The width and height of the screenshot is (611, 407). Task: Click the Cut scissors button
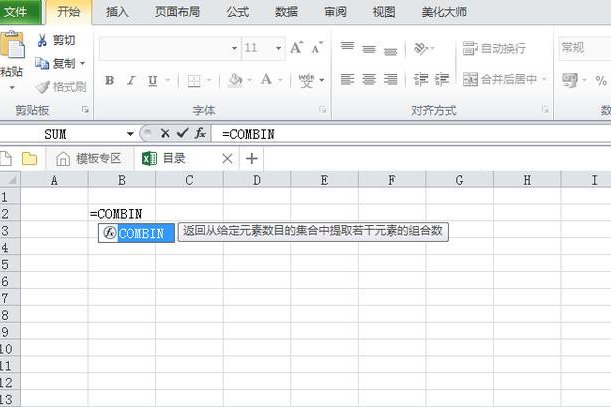coord(56,40)
